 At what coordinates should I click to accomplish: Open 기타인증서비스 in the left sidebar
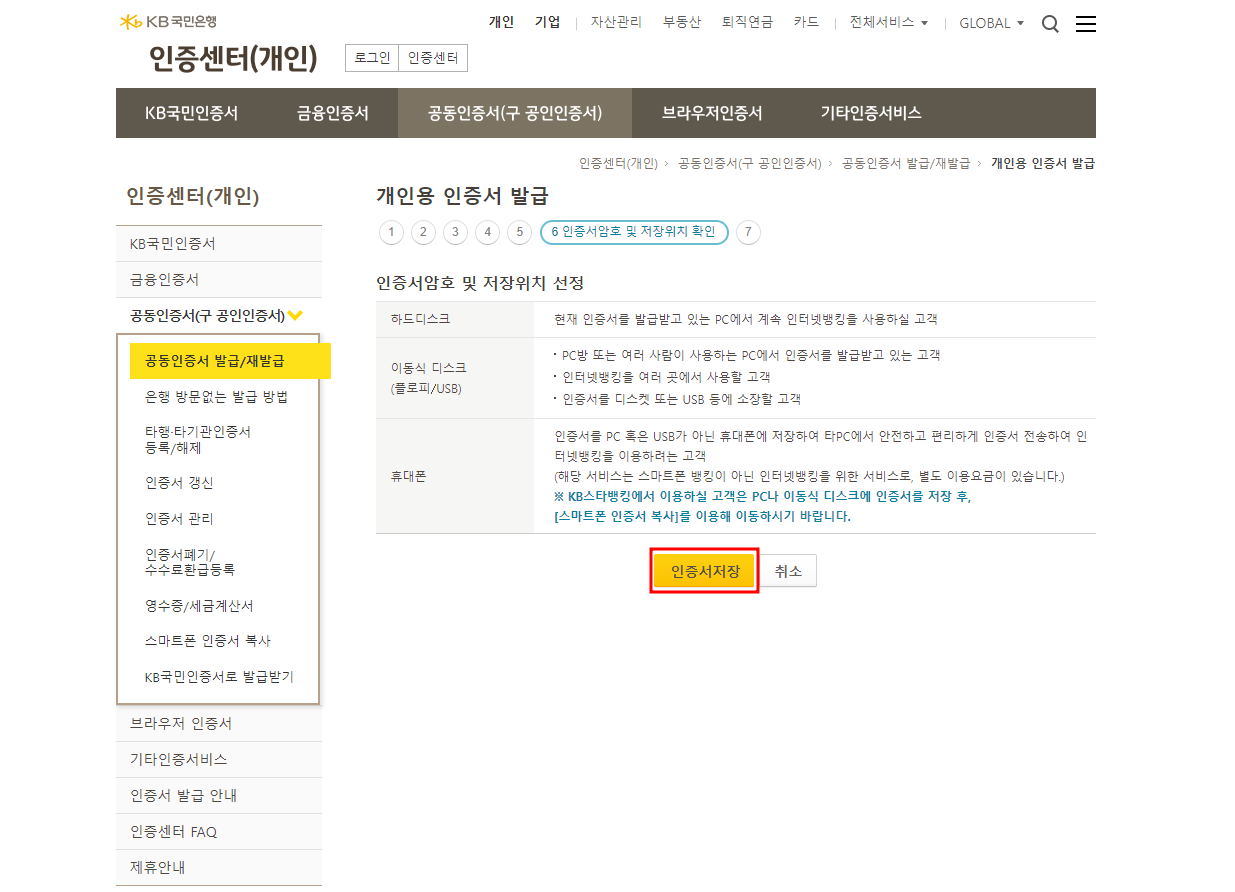tap(219, 760)
